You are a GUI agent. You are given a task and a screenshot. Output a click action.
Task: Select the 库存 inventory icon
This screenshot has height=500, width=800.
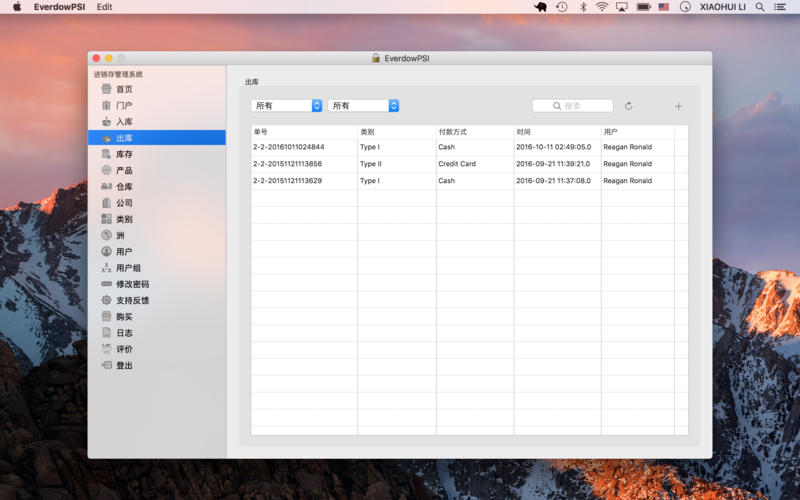tap(106, 154)
